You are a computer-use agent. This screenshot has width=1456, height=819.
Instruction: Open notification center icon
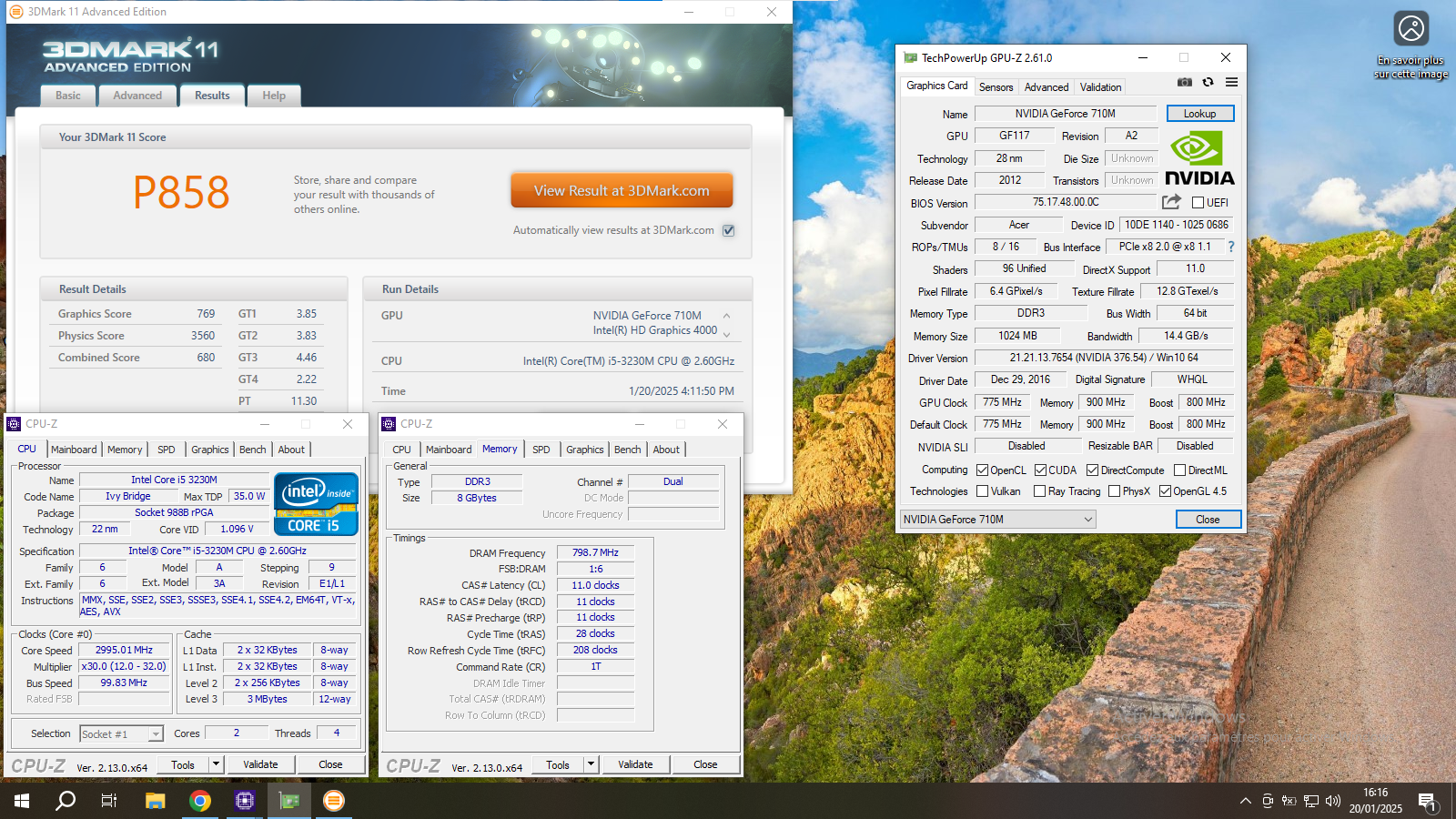click(1427, 802)
